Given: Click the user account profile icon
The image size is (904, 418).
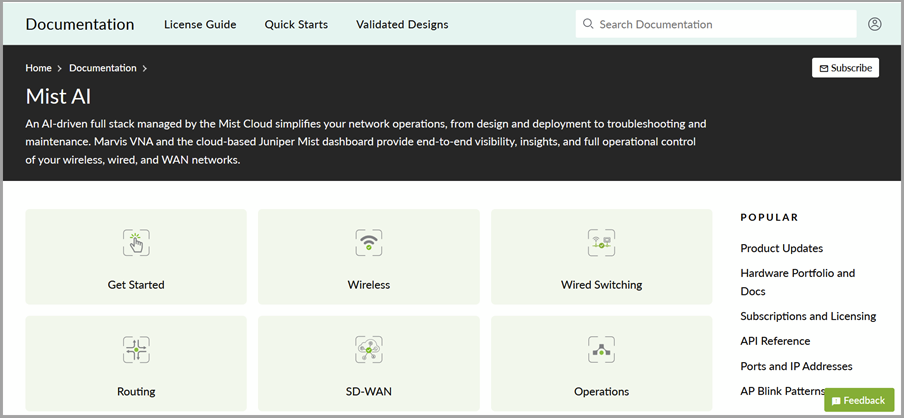Looking at the screenshot, I should click(x=875, y=24).
